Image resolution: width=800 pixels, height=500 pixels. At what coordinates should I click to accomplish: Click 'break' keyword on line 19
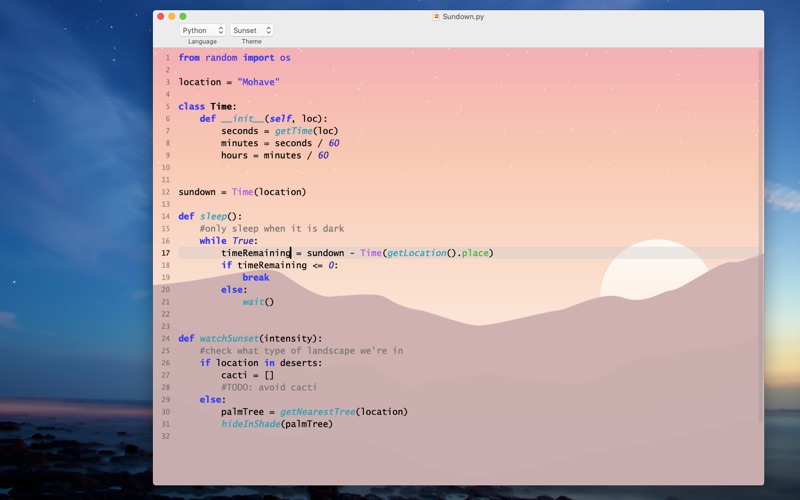(x=256, y=278)
